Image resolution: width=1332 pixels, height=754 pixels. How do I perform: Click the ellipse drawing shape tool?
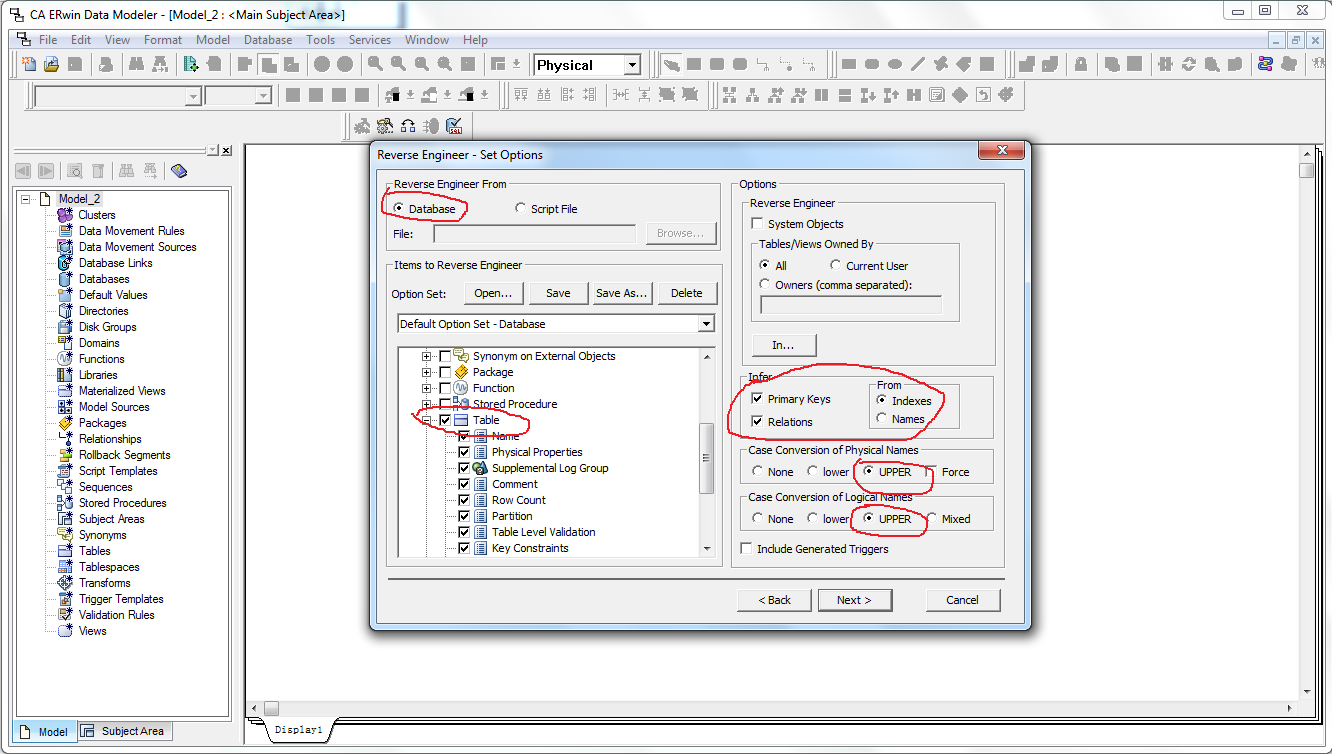(x=895, y=65)
